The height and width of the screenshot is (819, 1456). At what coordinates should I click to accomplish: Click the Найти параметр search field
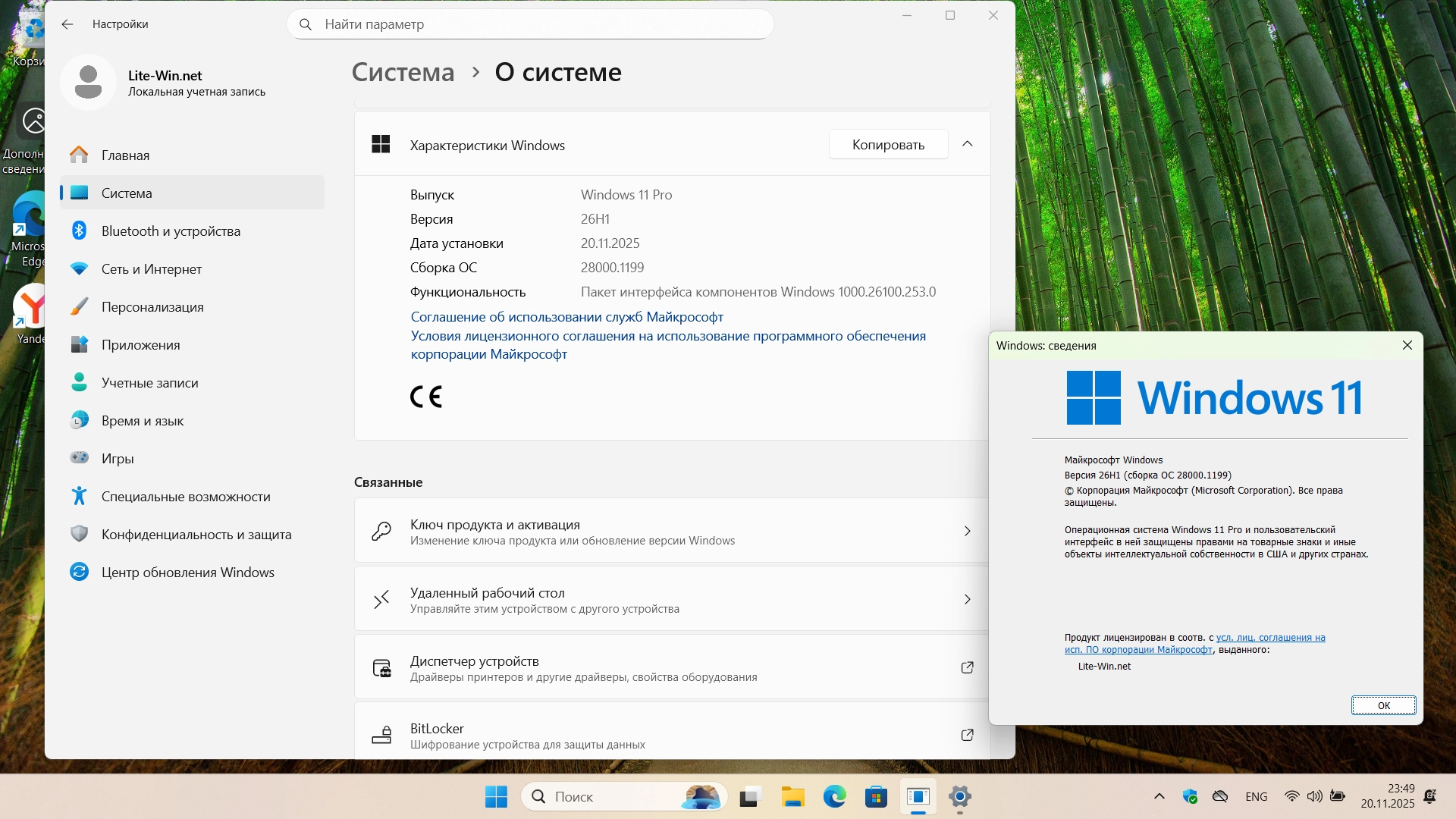[x=531, y=24]
